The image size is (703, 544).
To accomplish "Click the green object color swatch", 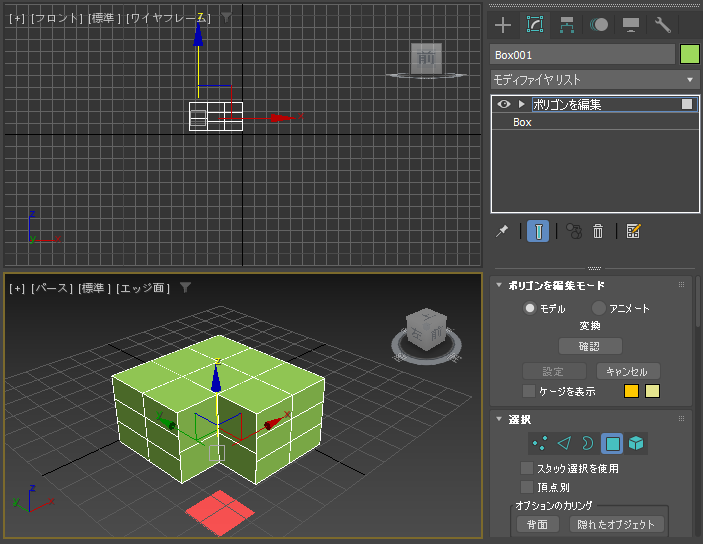I will pos(690,55).
